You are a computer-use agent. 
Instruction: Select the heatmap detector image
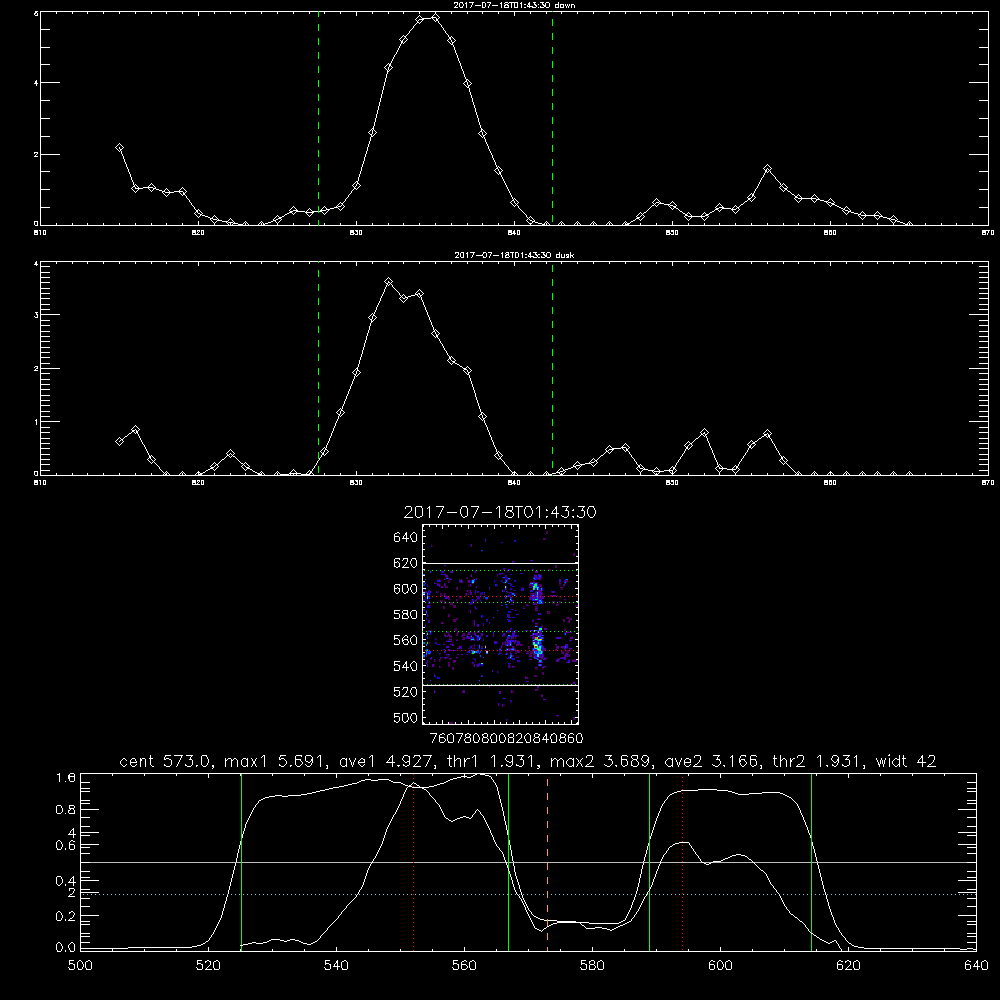tap(501, 624)
